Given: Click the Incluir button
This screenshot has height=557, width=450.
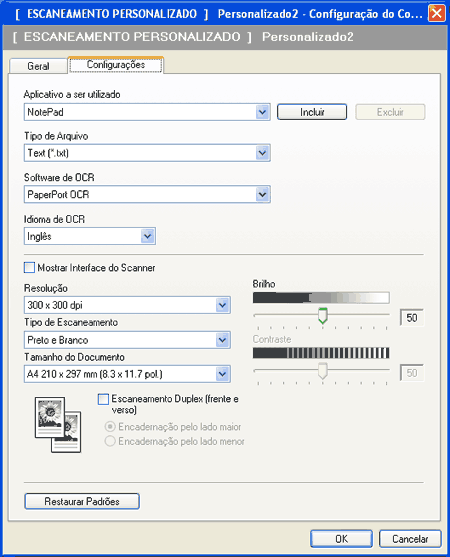Looking at the screenshot, I should tap(312, 112).
